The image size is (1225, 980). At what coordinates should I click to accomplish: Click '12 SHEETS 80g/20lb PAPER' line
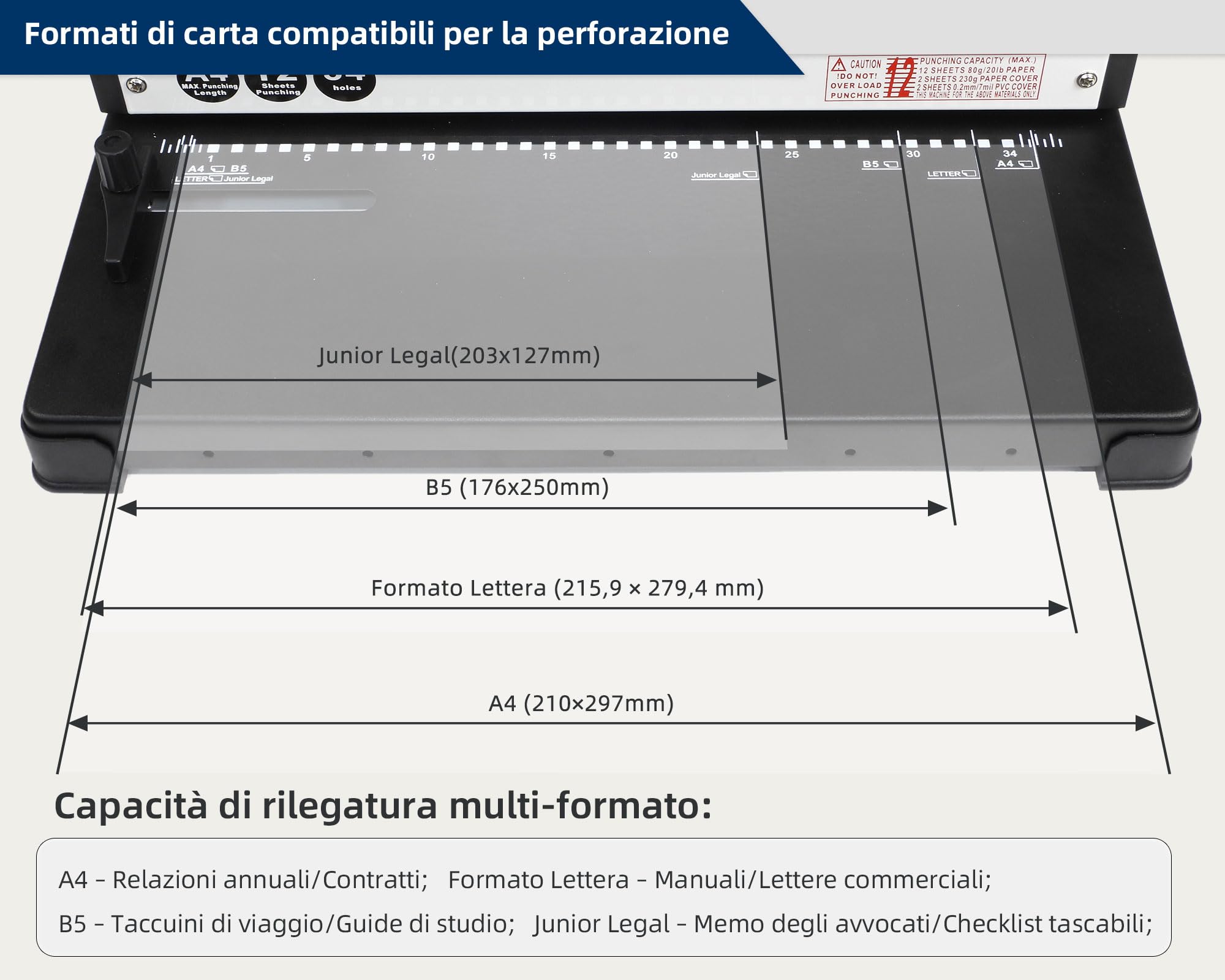[976, 70]
